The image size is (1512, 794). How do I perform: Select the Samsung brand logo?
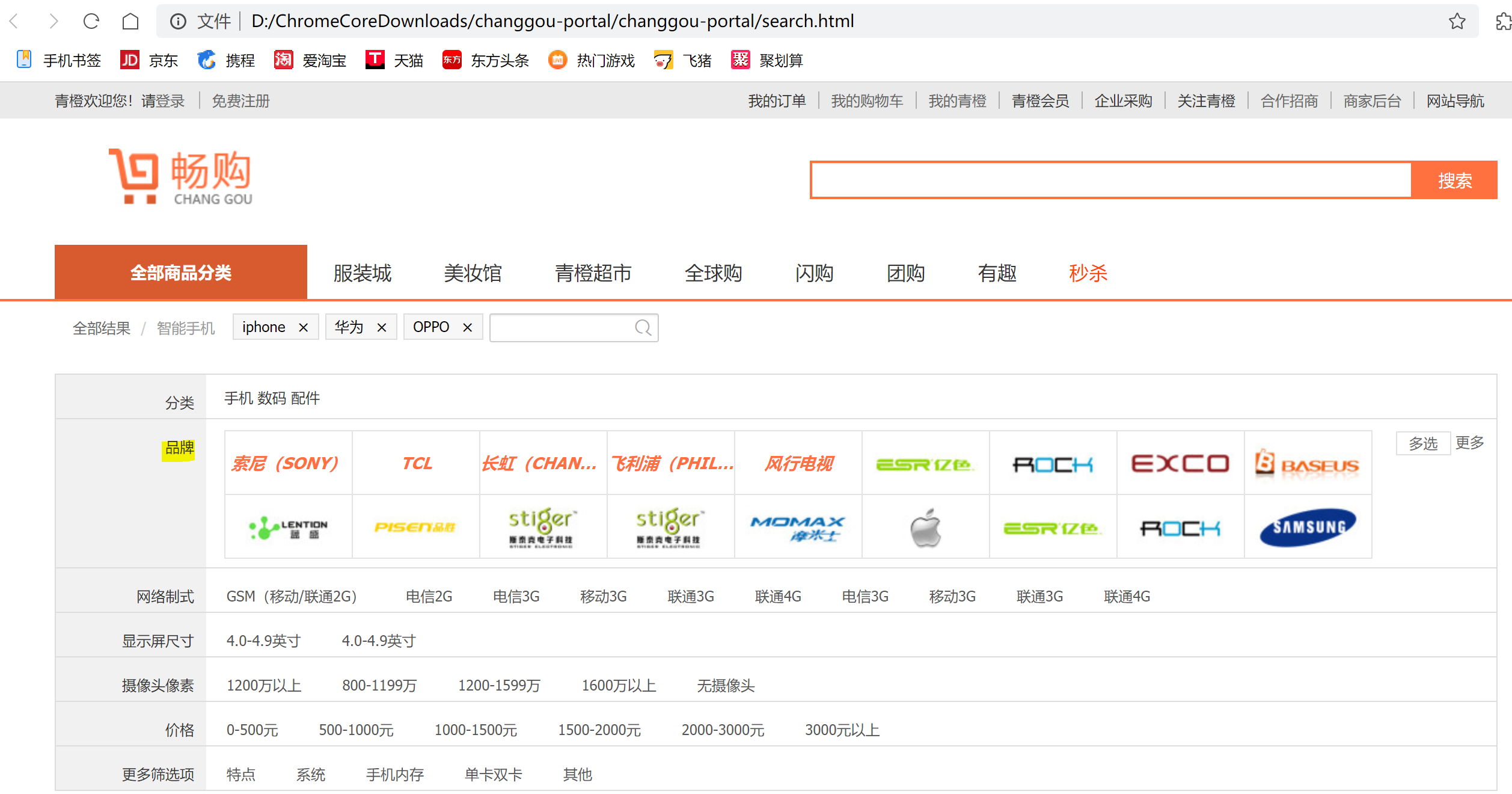click(x=1308, y=527)
